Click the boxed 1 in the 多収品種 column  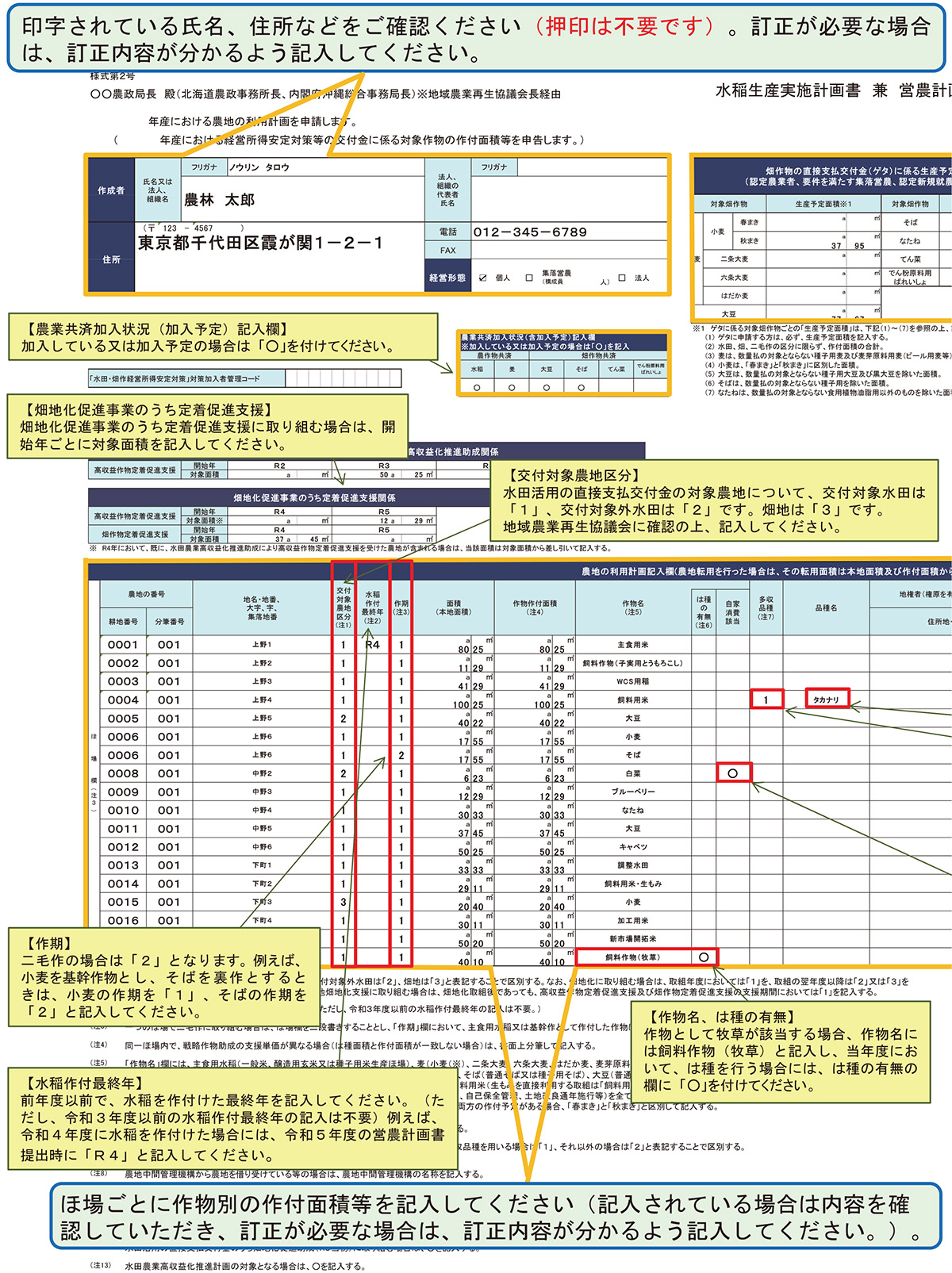click(766, 700)
